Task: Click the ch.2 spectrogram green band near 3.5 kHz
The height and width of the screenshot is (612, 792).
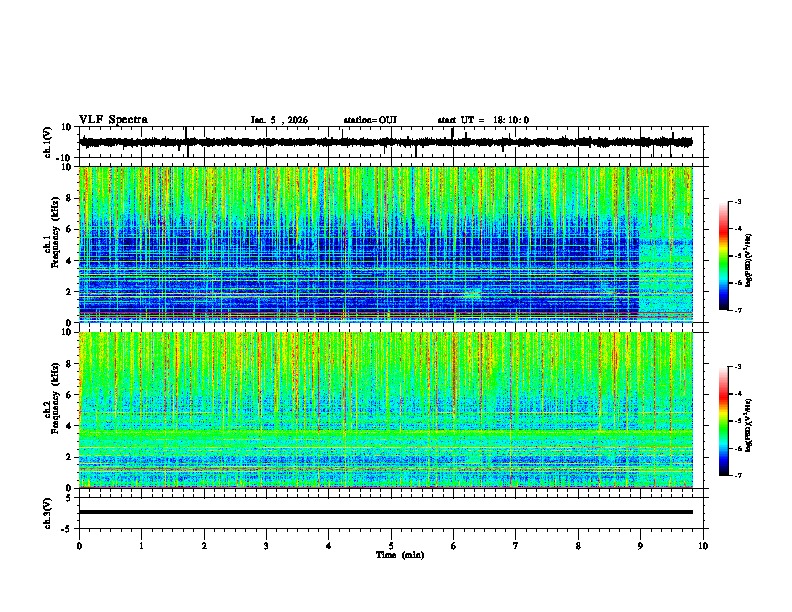Action: pos(386,435)
